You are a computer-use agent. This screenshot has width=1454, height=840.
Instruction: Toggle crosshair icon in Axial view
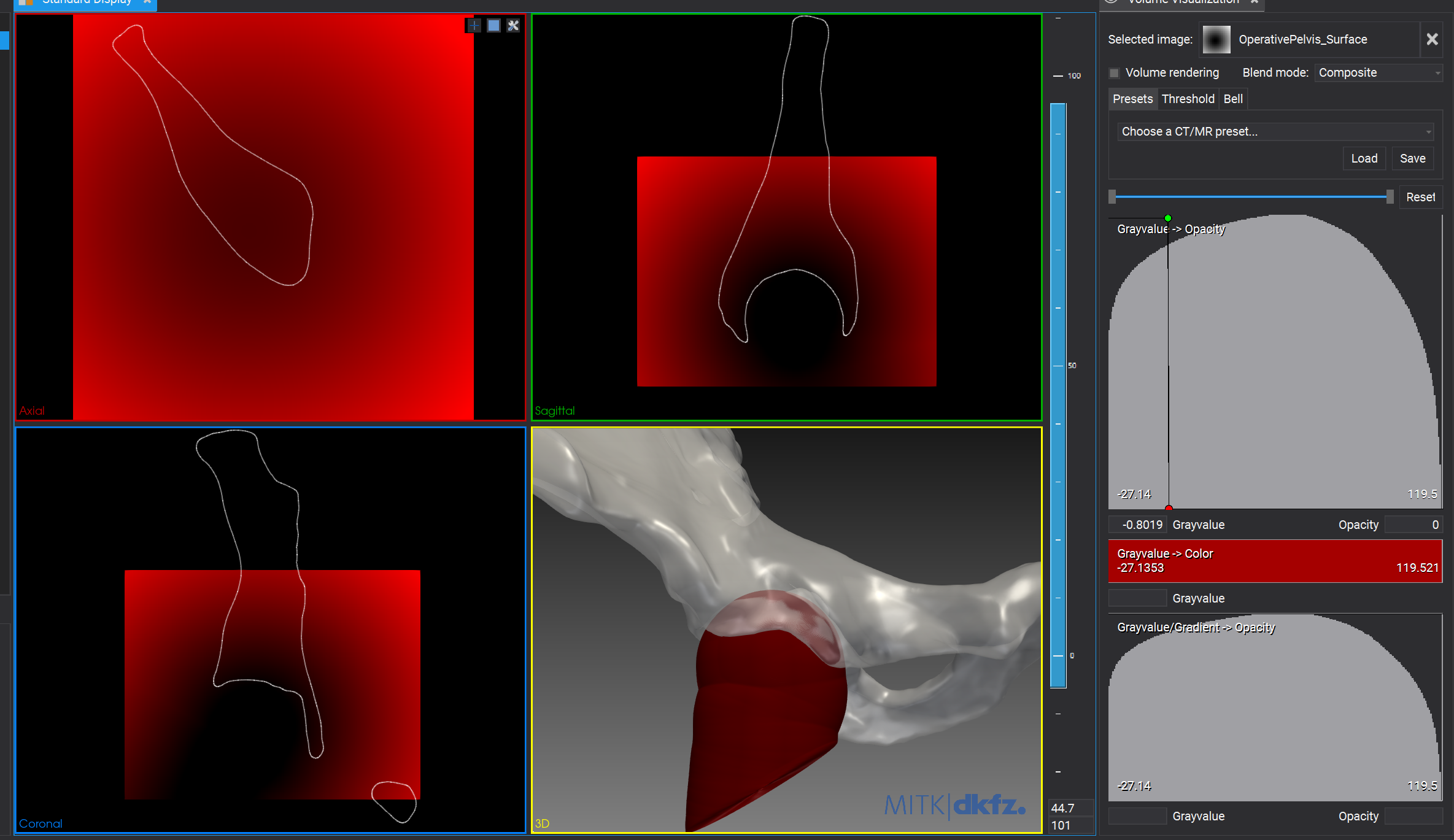click(x=474, y=26)
